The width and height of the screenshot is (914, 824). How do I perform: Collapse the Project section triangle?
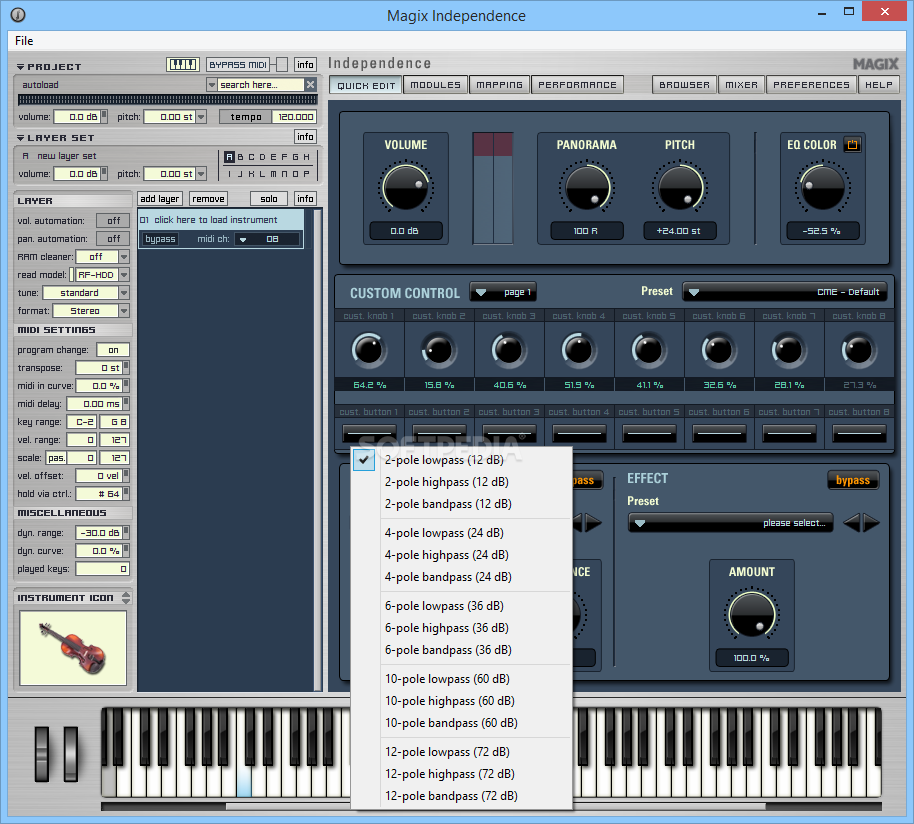20,67
